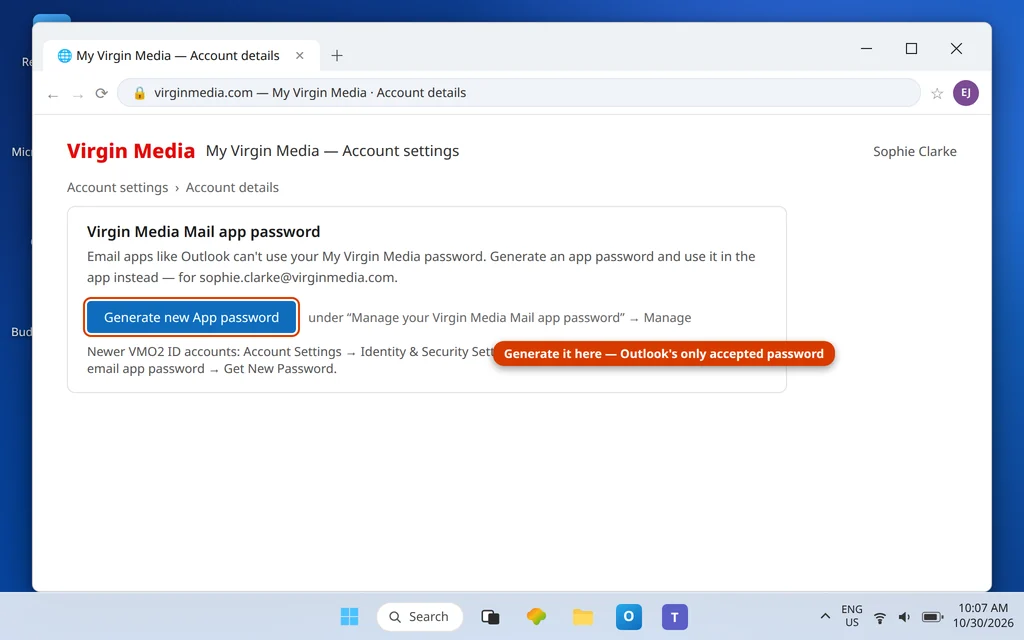Maximize the browser window
This screenshot has width=1024, height=640.
(x=911, y=48)
